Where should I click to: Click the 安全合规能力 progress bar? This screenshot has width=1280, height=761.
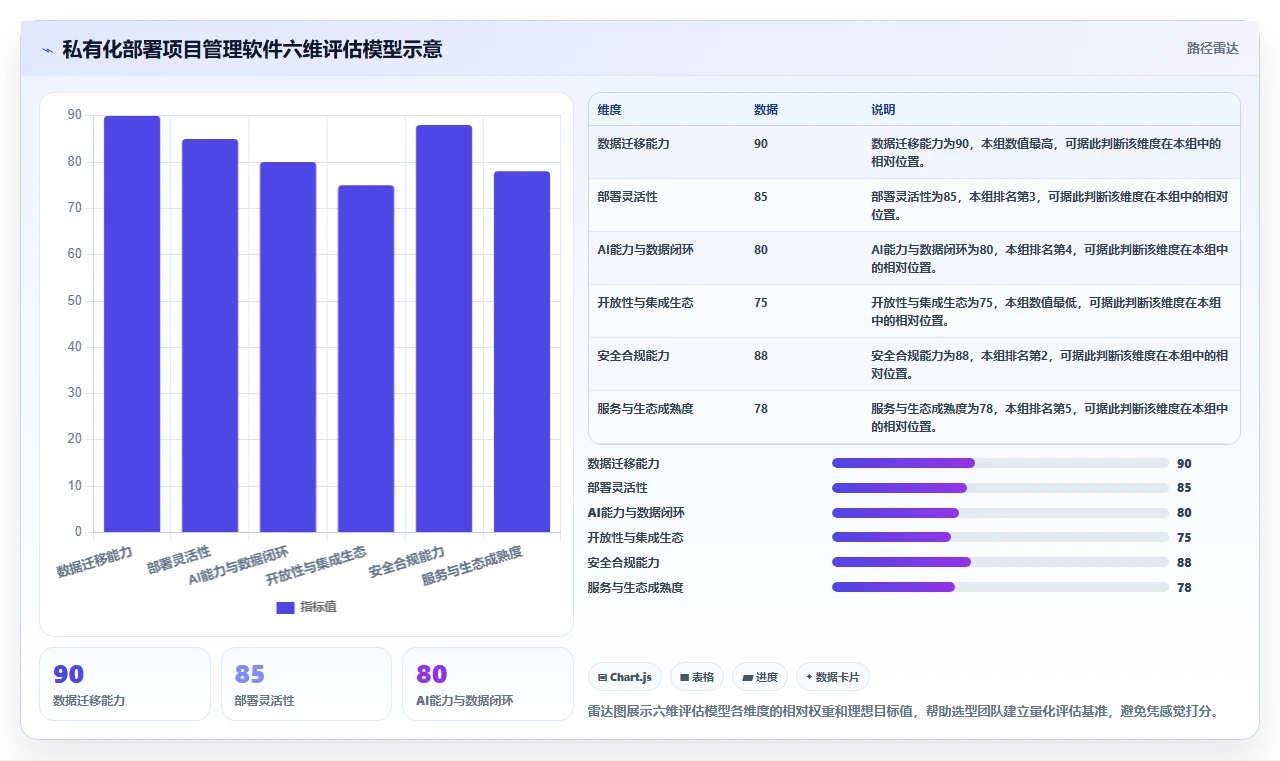(x=1000, y=563)
